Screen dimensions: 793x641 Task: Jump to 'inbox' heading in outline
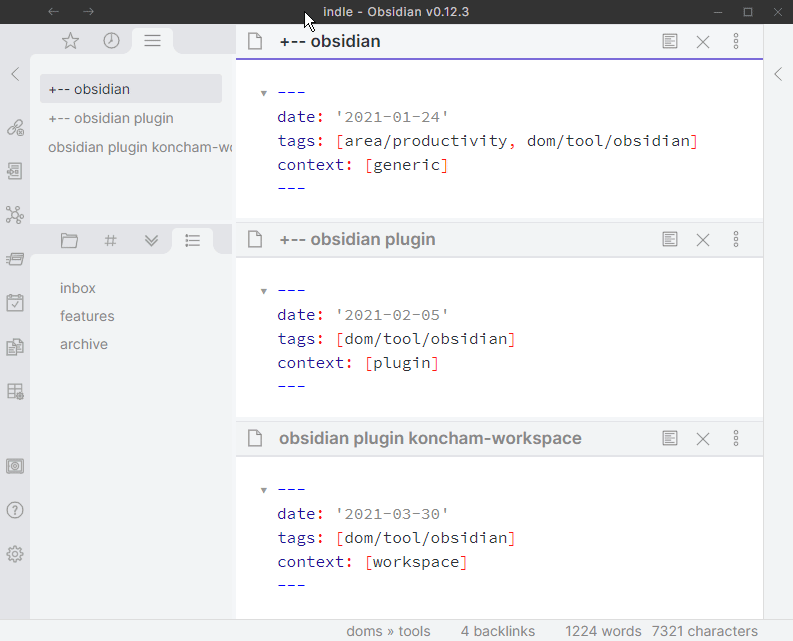pos(78,288)
